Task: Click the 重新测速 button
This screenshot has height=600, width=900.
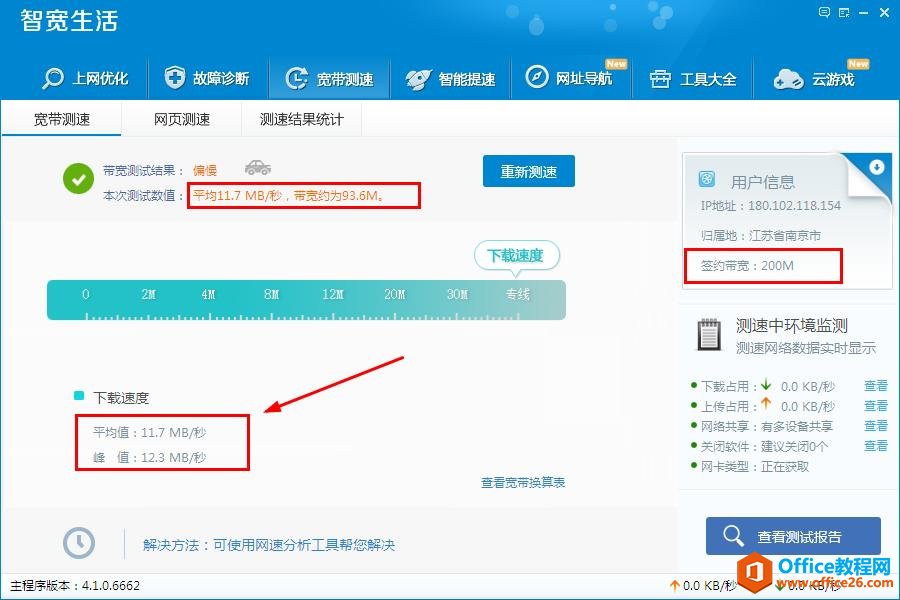Action: 529,171
